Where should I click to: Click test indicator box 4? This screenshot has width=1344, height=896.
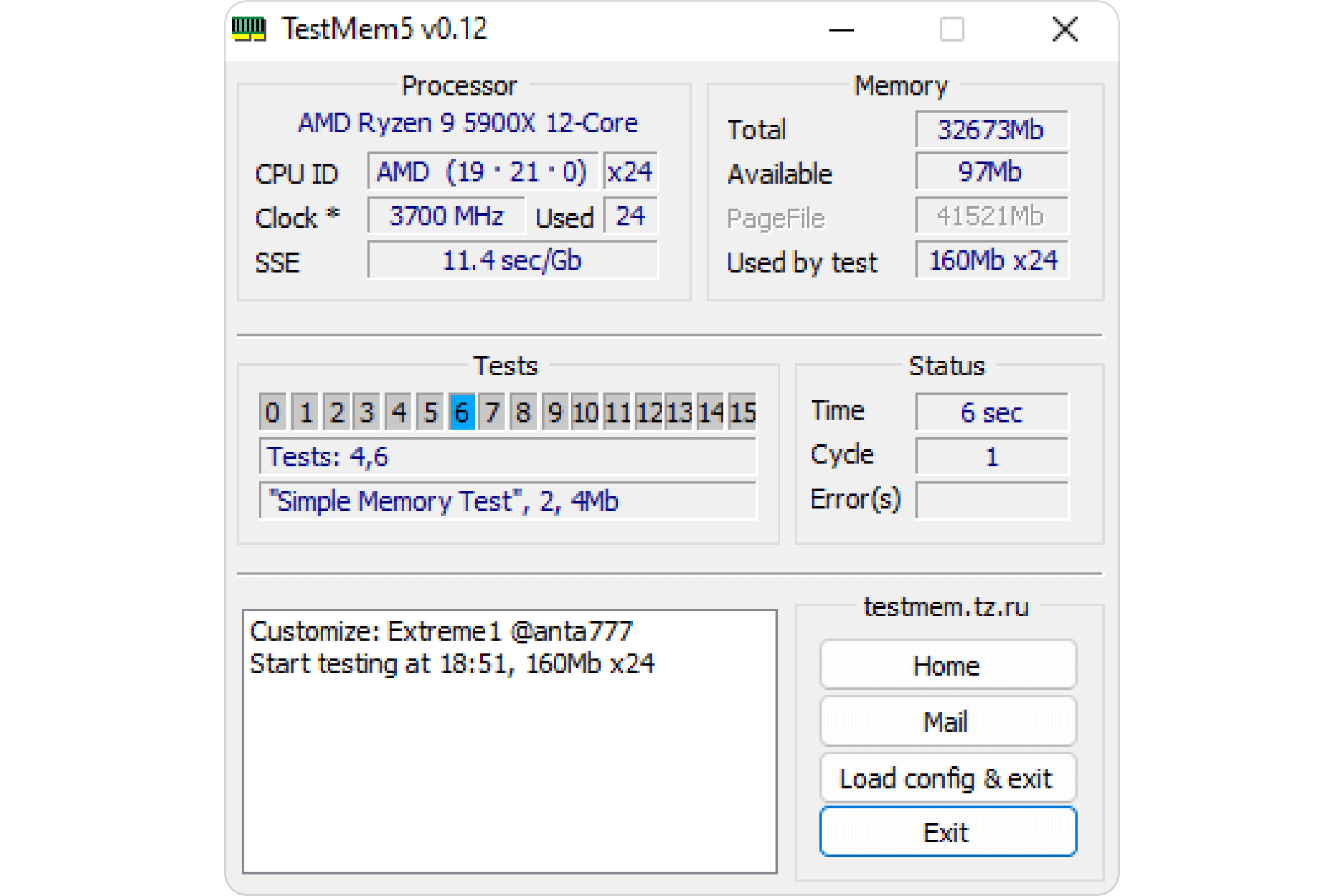coord(399,412)
